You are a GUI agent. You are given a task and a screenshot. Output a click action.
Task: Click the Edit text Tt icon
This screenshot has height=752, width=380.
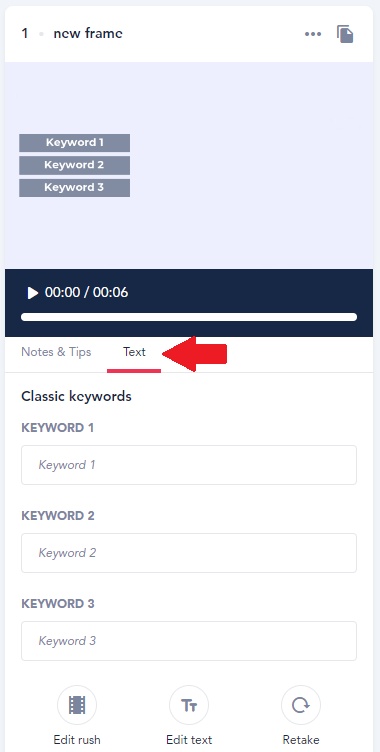point(189,705)
